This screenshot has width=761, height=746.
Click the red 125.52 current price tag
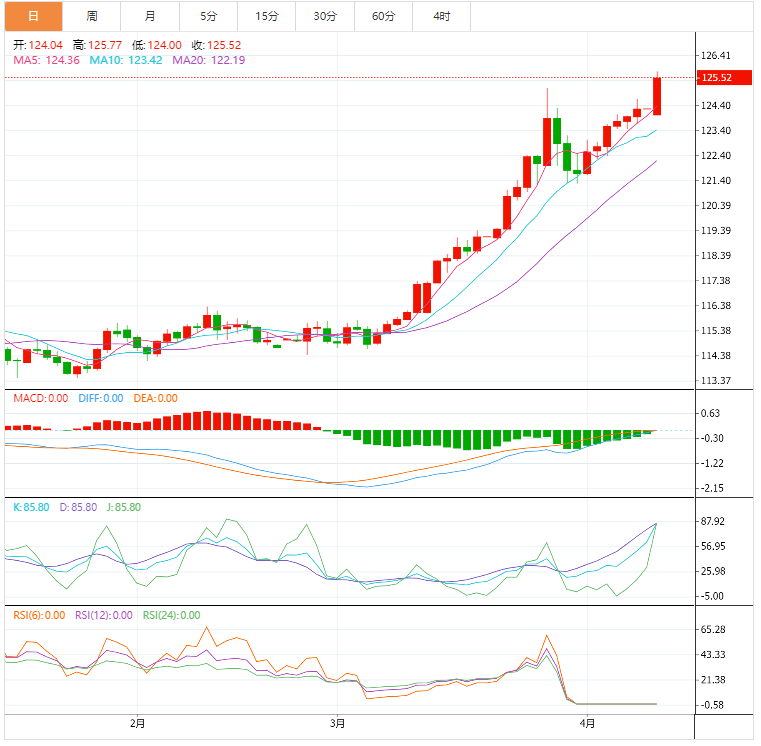718,78
